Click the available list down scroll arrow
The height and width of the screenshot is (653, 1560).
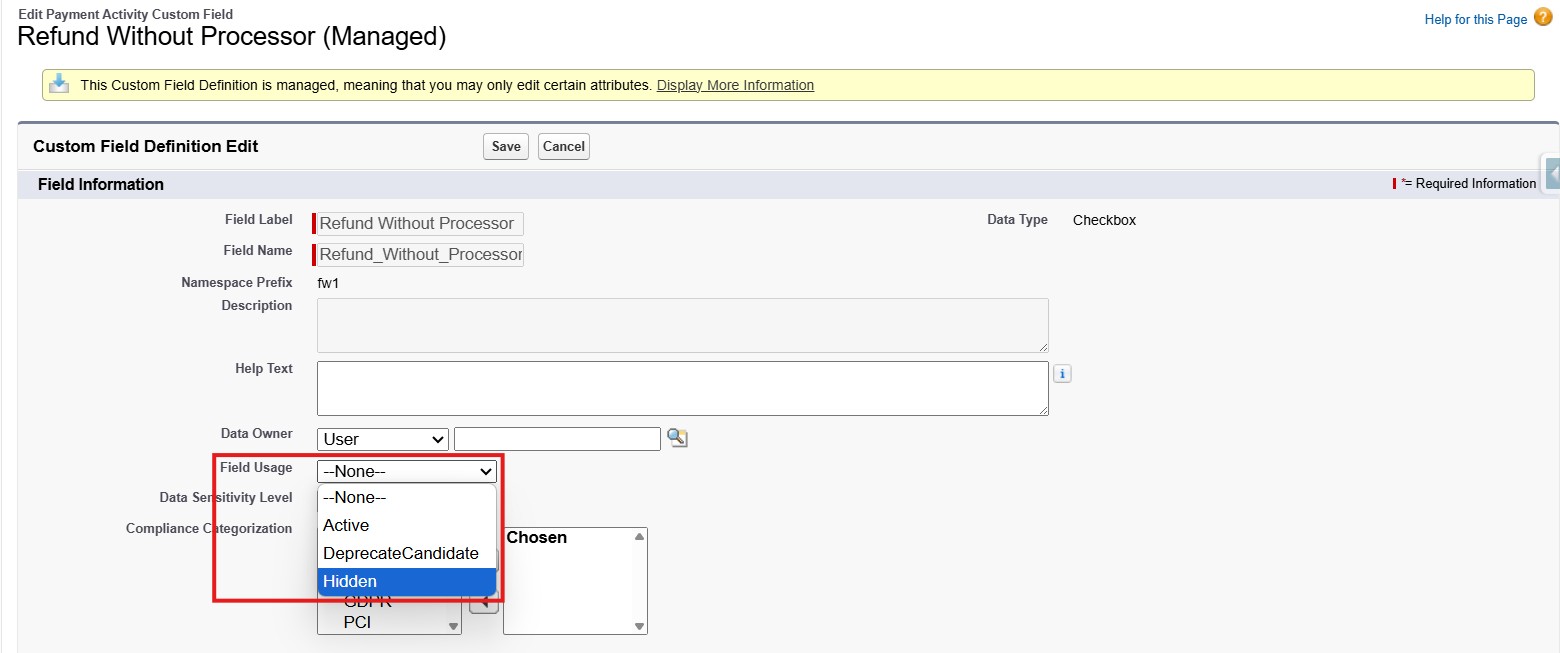tap(454, 626)
